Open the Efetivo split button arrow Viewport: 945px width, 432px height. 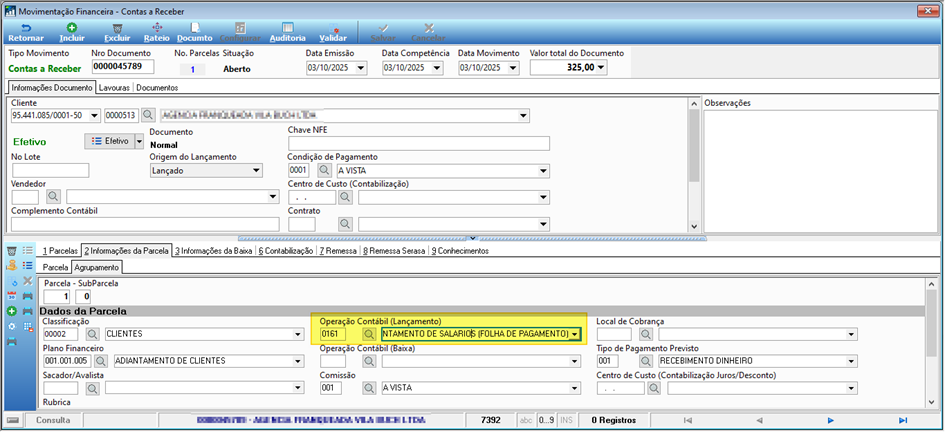[x=139, y=141]
